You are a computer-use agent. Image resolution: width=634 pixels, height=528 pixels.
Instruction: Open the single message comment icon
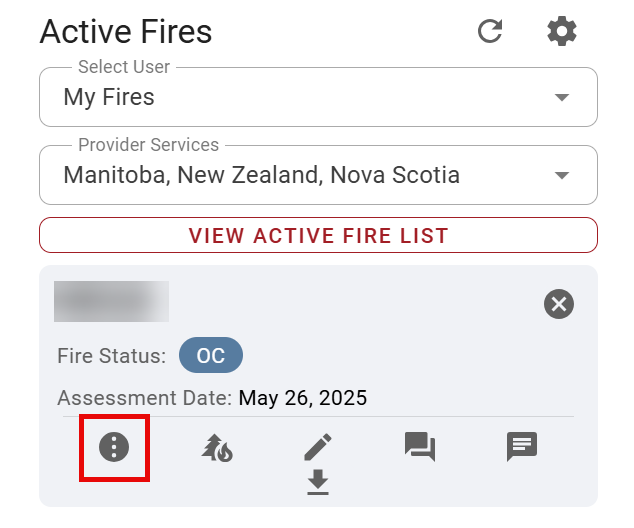tap(522, 446)
